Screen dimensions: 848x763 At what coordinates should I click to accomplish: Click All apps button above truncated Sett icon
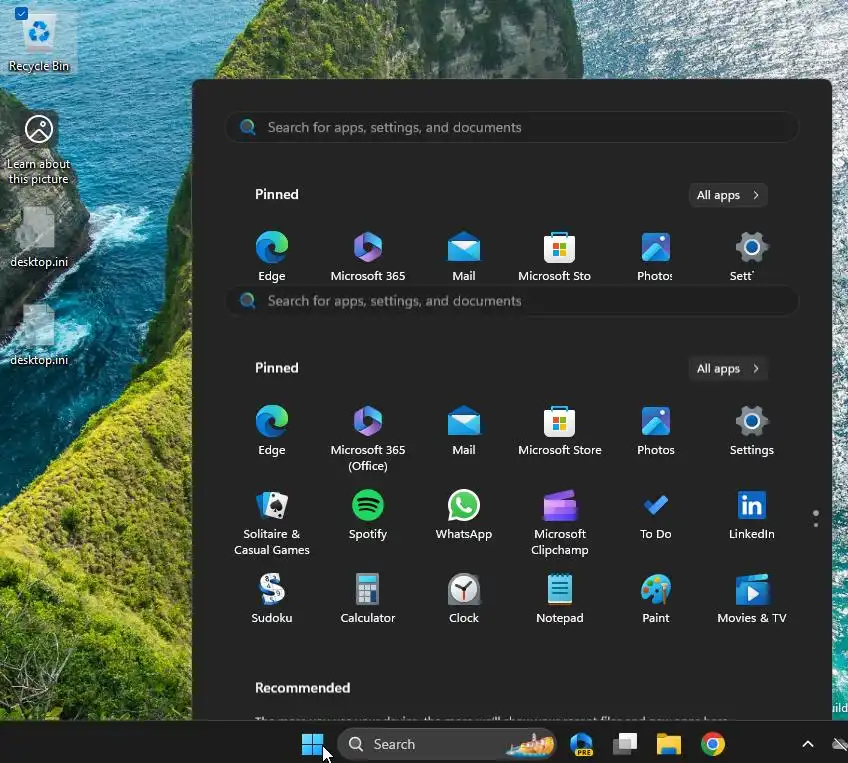coord(728,195)
